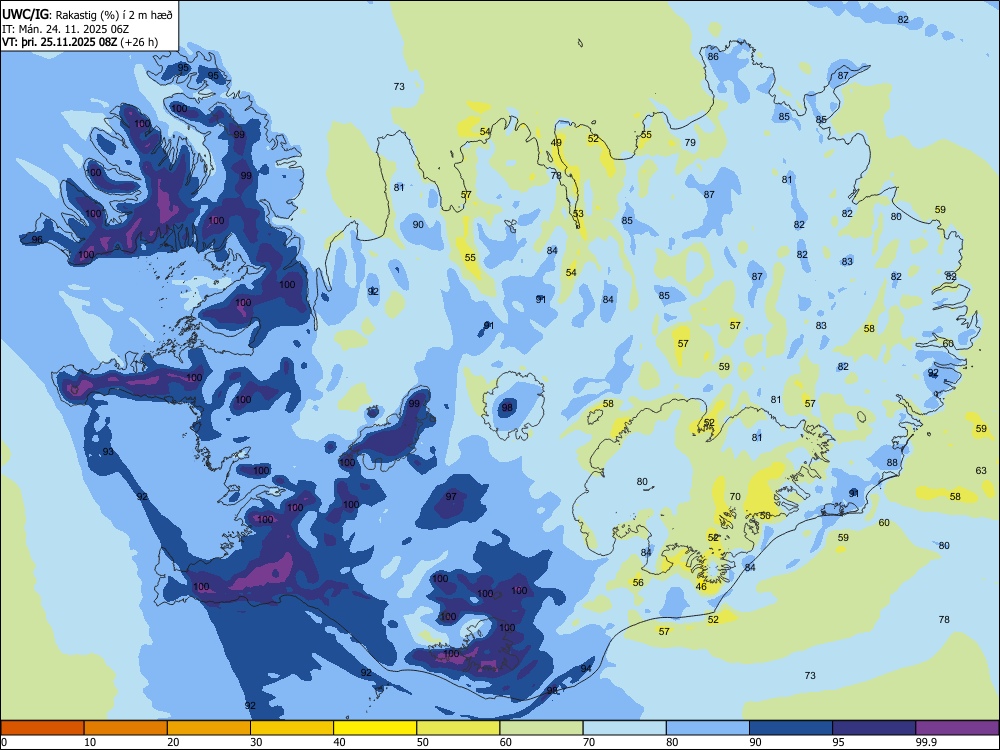Select the '95' tick label on the legend scale

point(838,742)
